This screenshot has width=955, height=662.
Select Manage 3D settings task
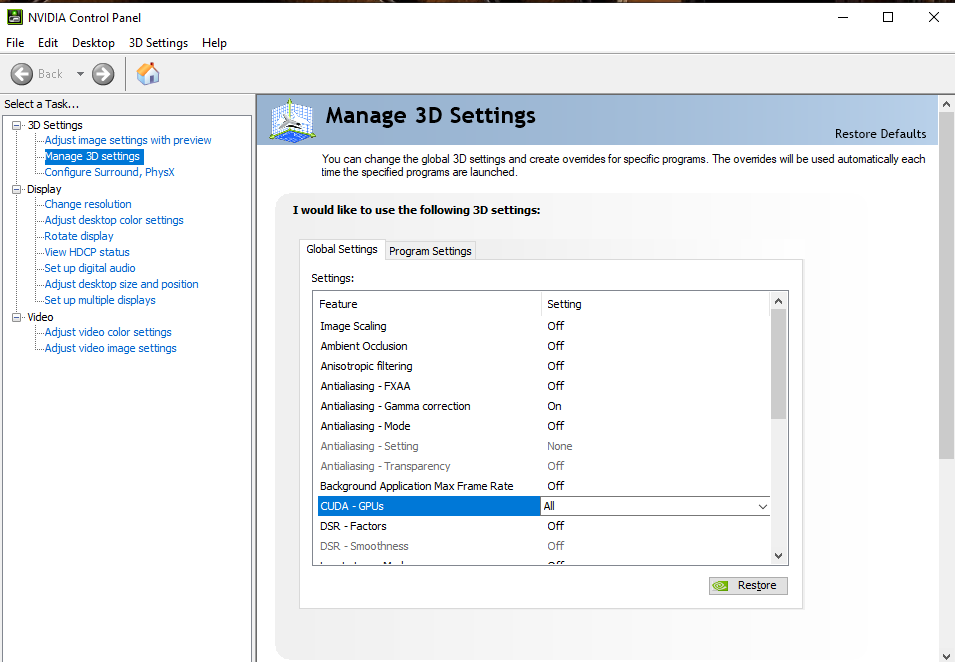93,157
